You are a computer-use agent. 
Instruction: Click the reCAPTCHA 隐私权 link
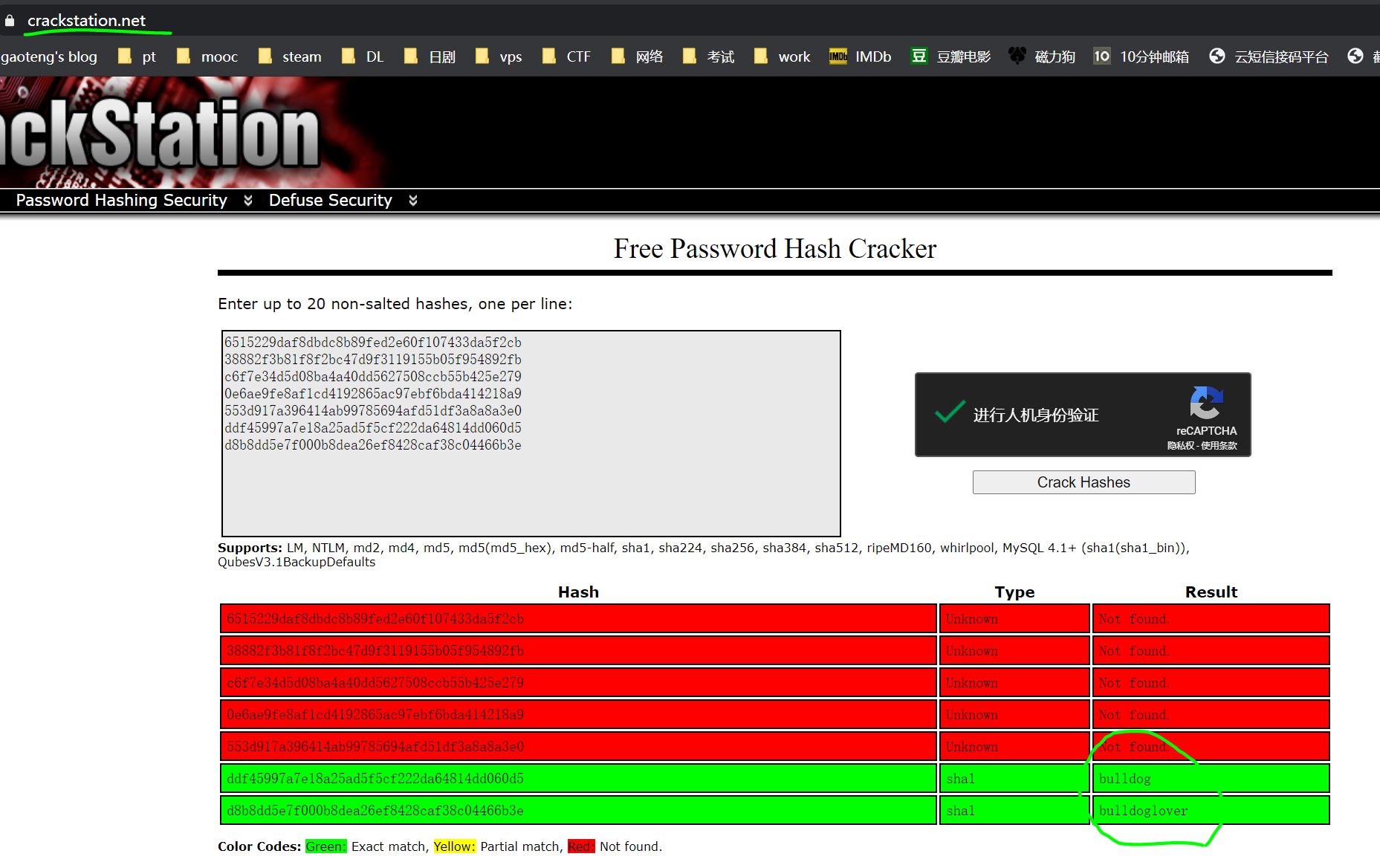pyautogui.click(x=1180, y=446)
